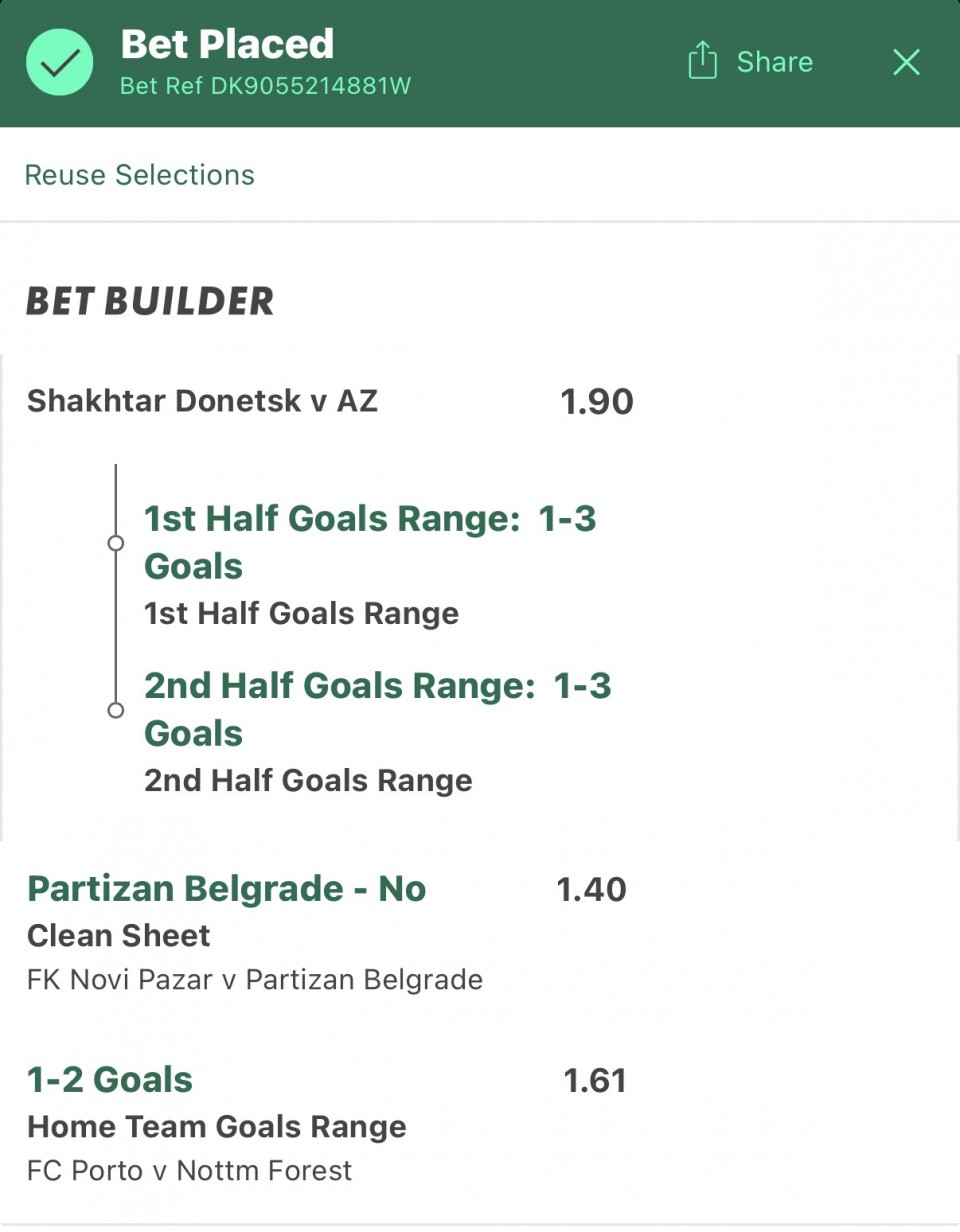This screenshot has height=1232, width=960.
Task: Tap the Partizan Belgrade - No selection
Action: coord(226,889)
